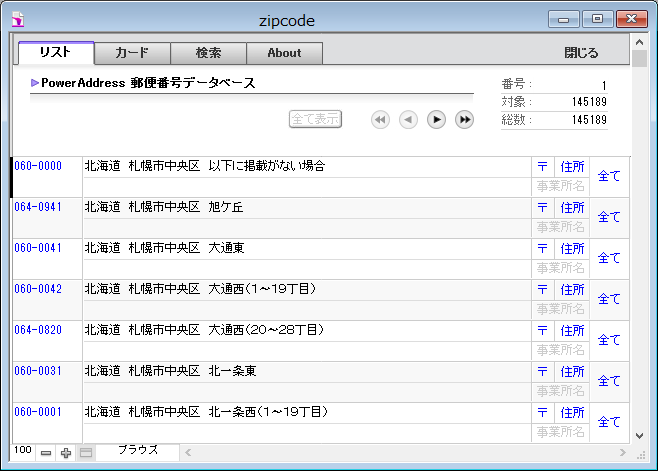Click the 〒 icon for 060-0000
This screenshot has width=658, height=471.
click(542, 167)
